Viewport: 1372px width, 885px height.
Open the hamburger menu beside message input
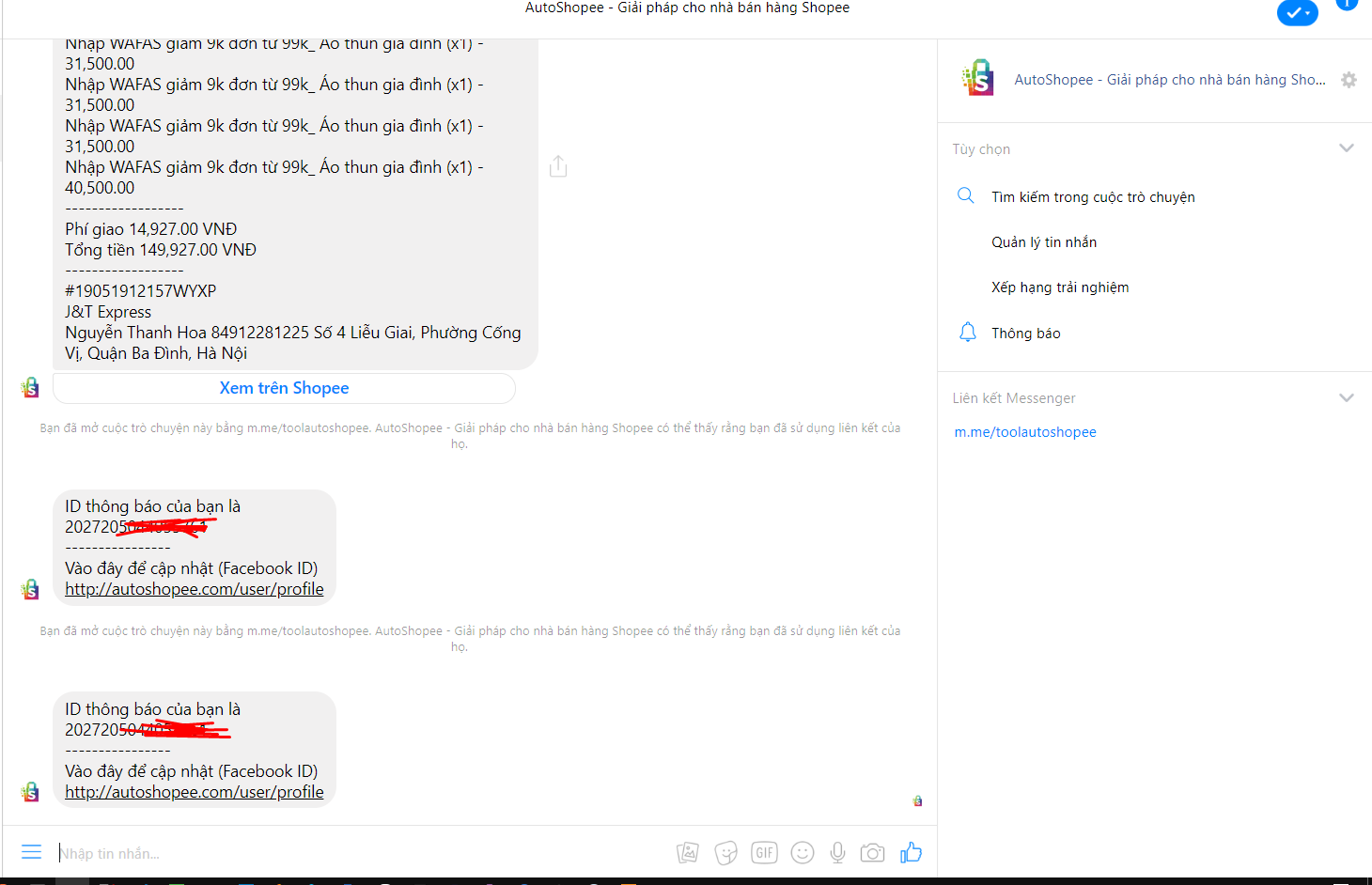pyautogui.click(x=31, y=851)
